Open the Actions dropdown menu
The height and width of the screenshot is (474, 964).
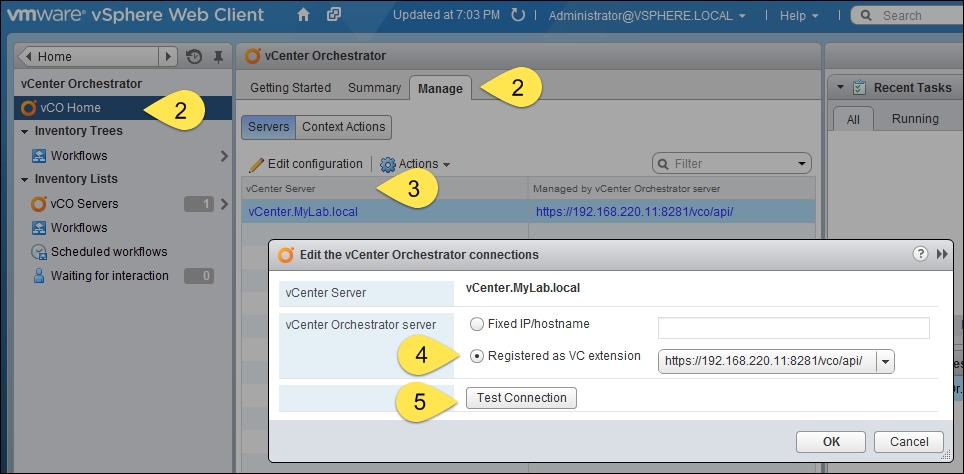tap(415, 164)
